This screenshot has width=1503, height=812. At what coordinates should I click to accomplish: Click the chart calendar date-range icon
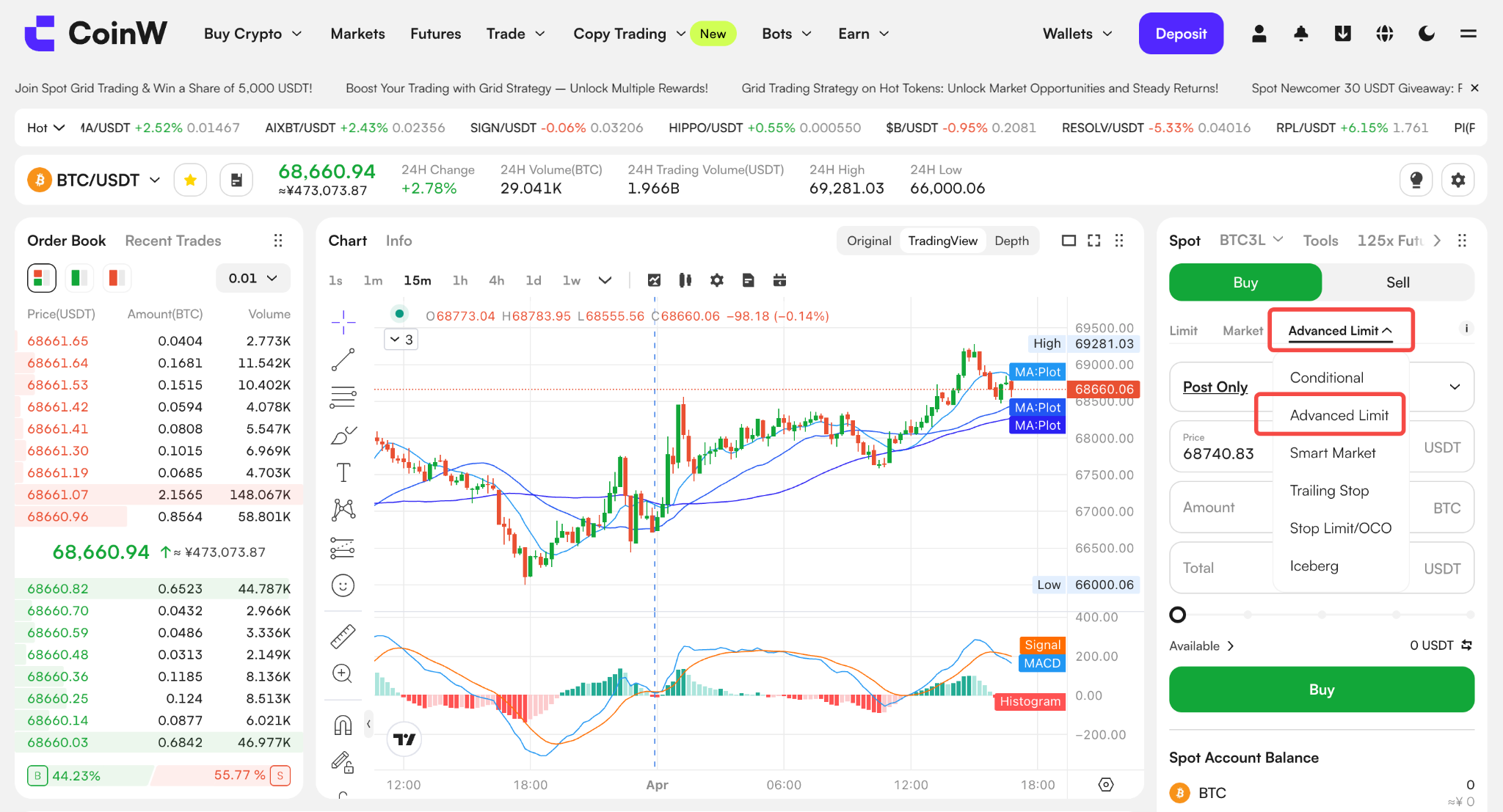coord(780,280)
